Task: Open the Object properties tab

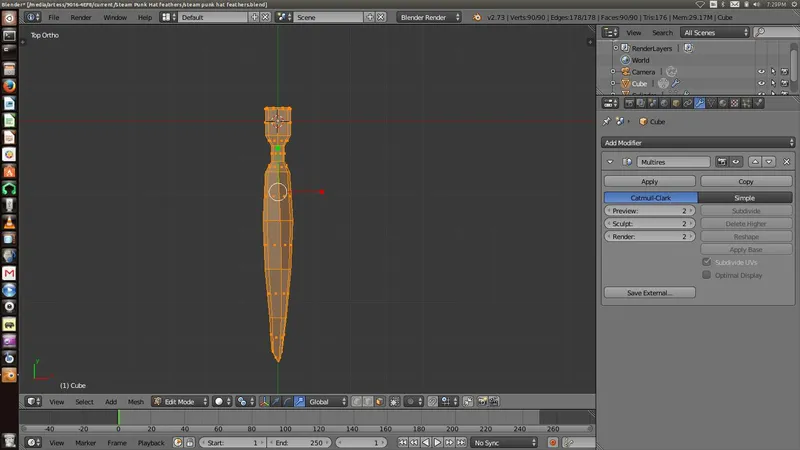Action: (676, 104)
